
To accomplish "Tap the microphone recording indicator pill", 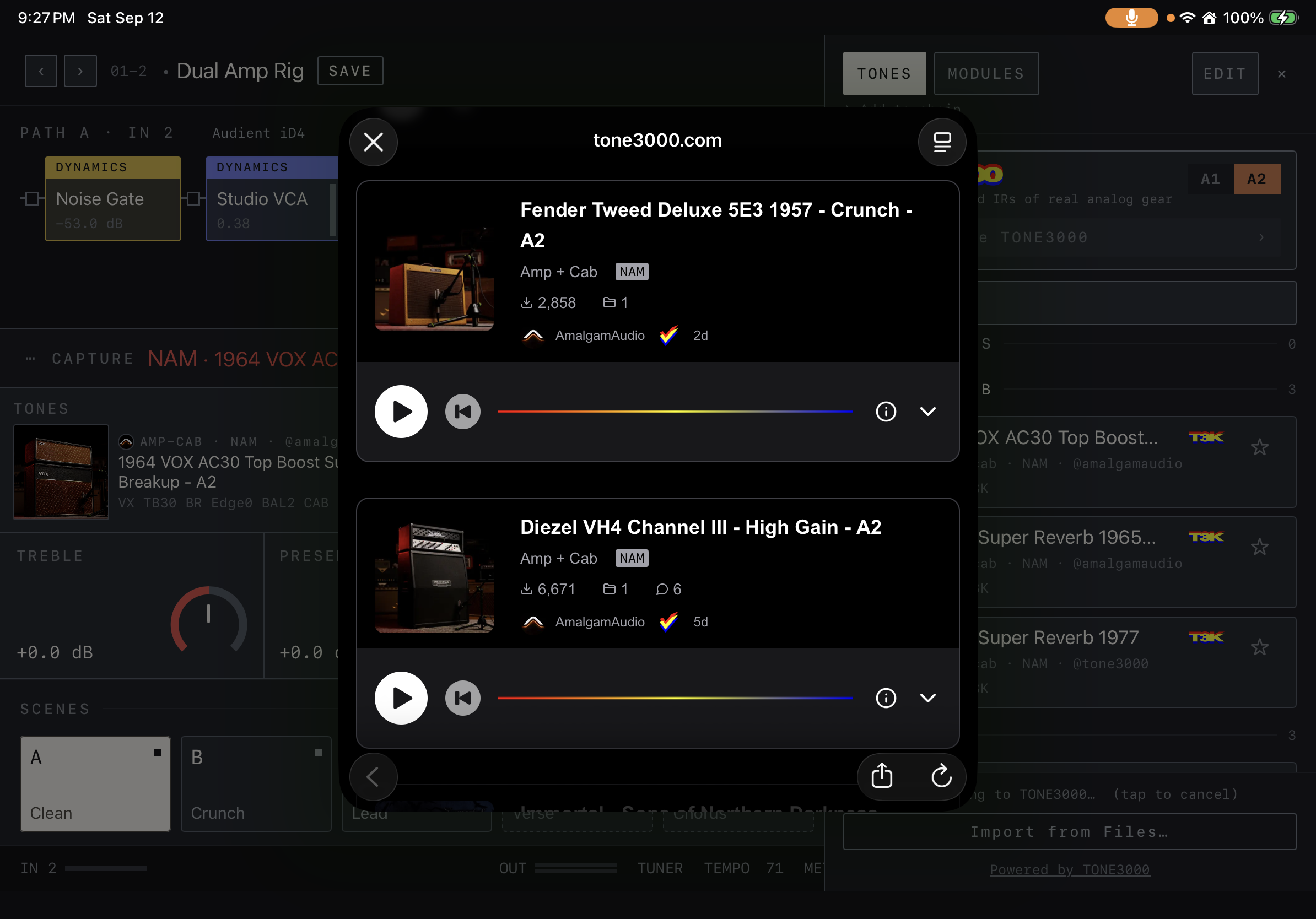I will [1131, 18].
